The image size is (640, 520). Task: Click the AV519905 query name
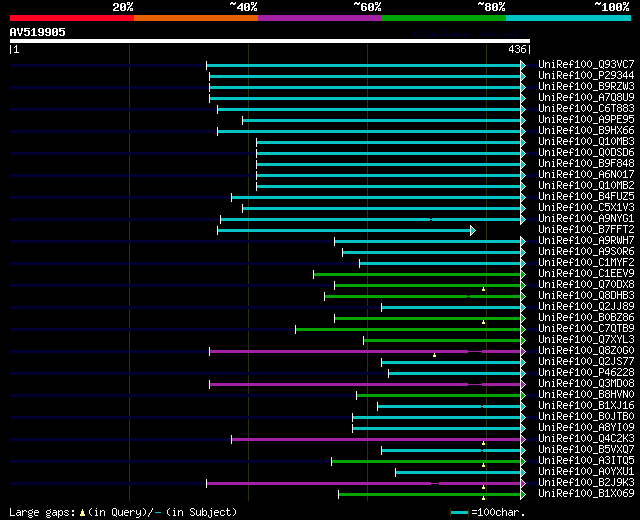[x=38, y=32]
